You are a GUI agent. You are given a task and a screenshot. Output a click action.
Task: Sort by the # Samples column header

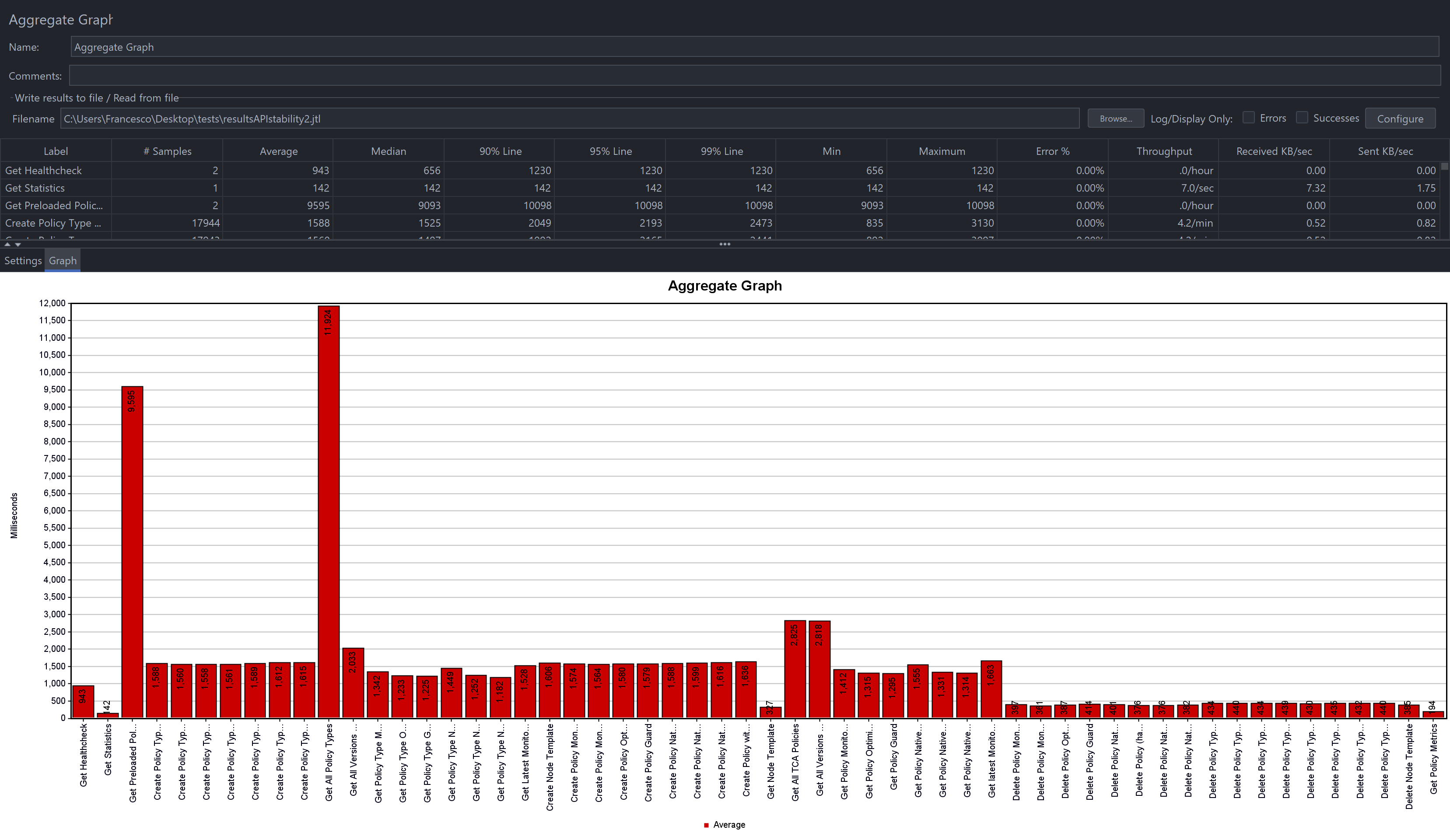point(167,151)
